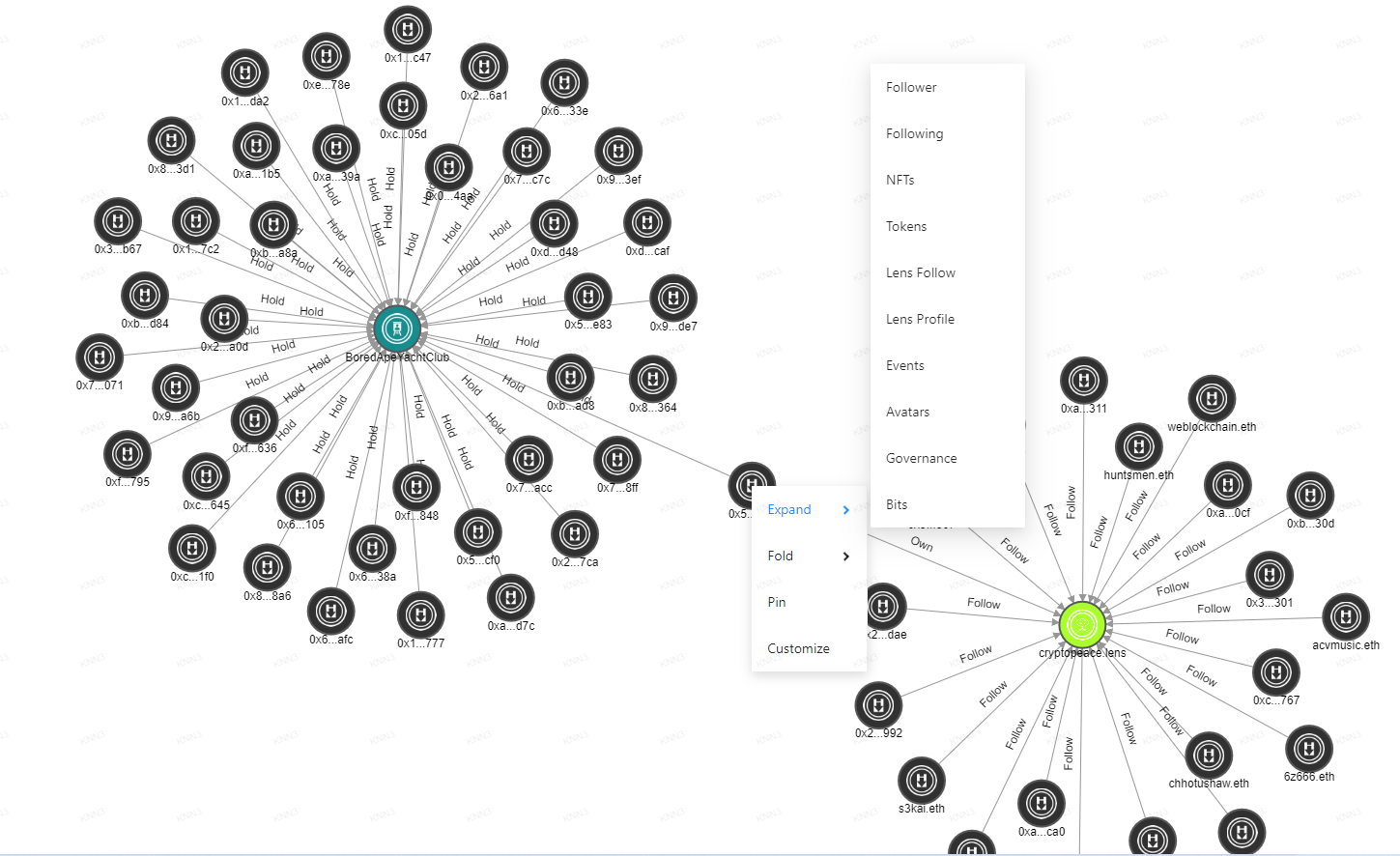Click the 0x7...071 node icon
The width and height of the screenshot is (1400, 856).
click(x=100, y=357)
